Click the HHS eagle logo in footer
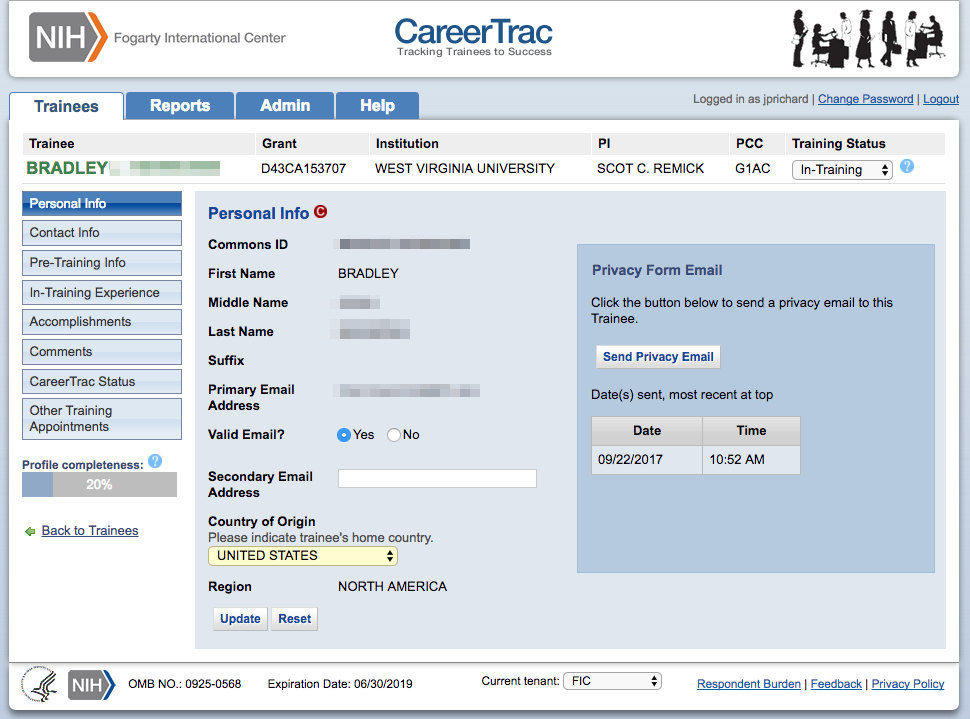 tap(38, 684)
